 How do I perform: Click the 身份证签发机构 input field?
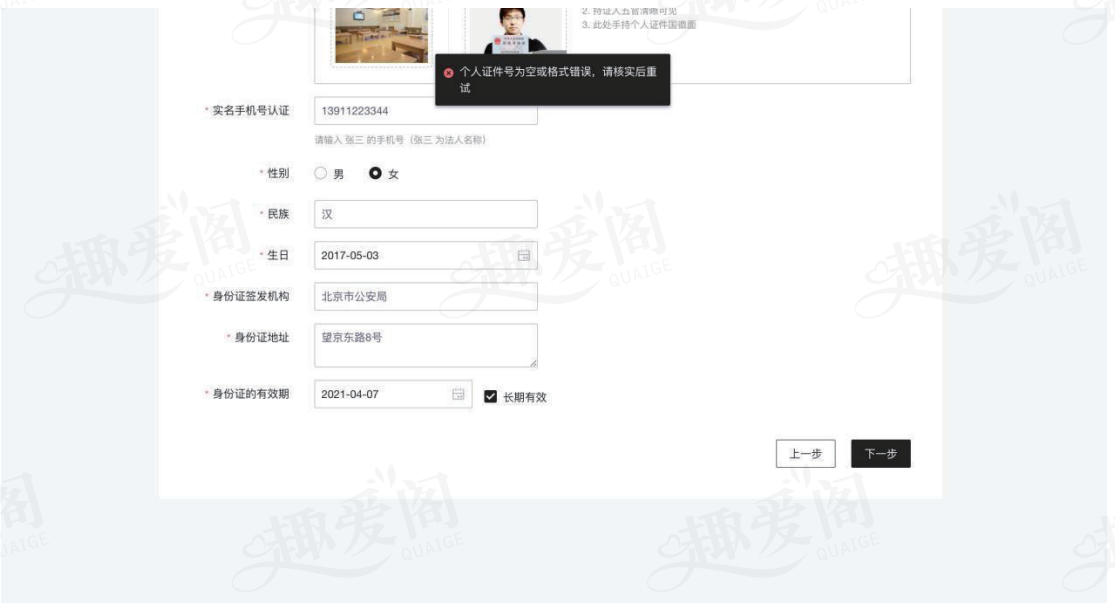[x=425, y=296]
